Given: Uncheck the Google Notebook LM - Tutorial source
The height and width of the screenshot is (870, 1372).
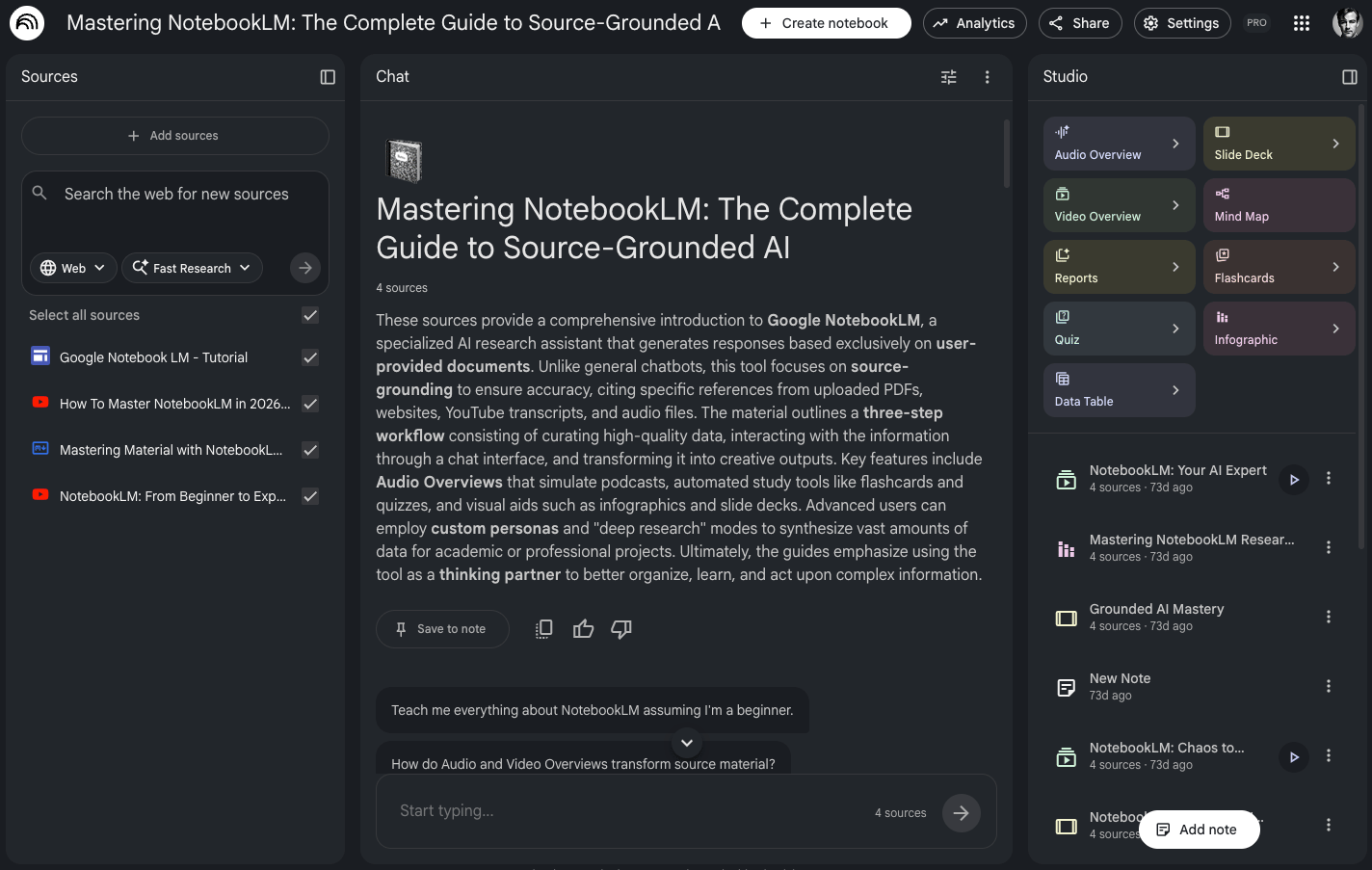Looking at the screenshot, I should pos(310,357).
